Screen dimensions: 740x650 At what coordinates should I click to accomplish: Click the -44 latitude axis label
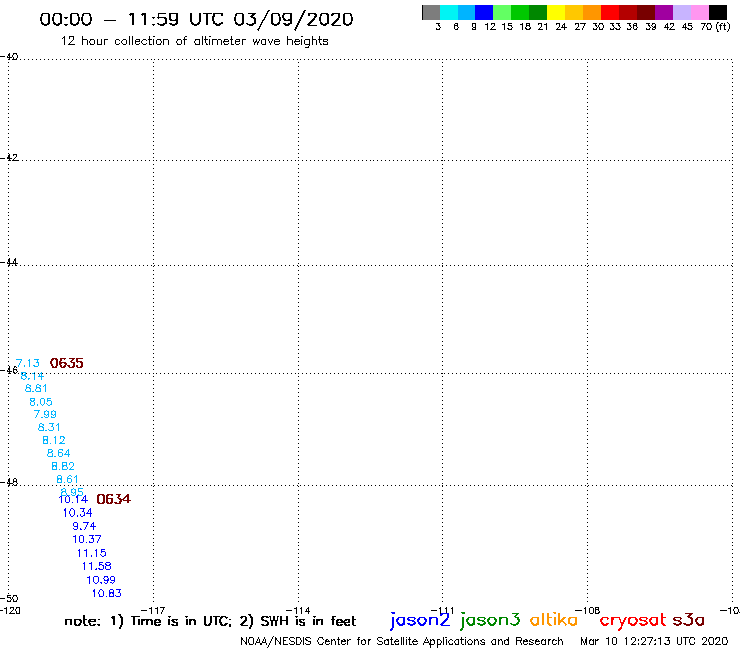pyautogui.click(x=9, y=262)
